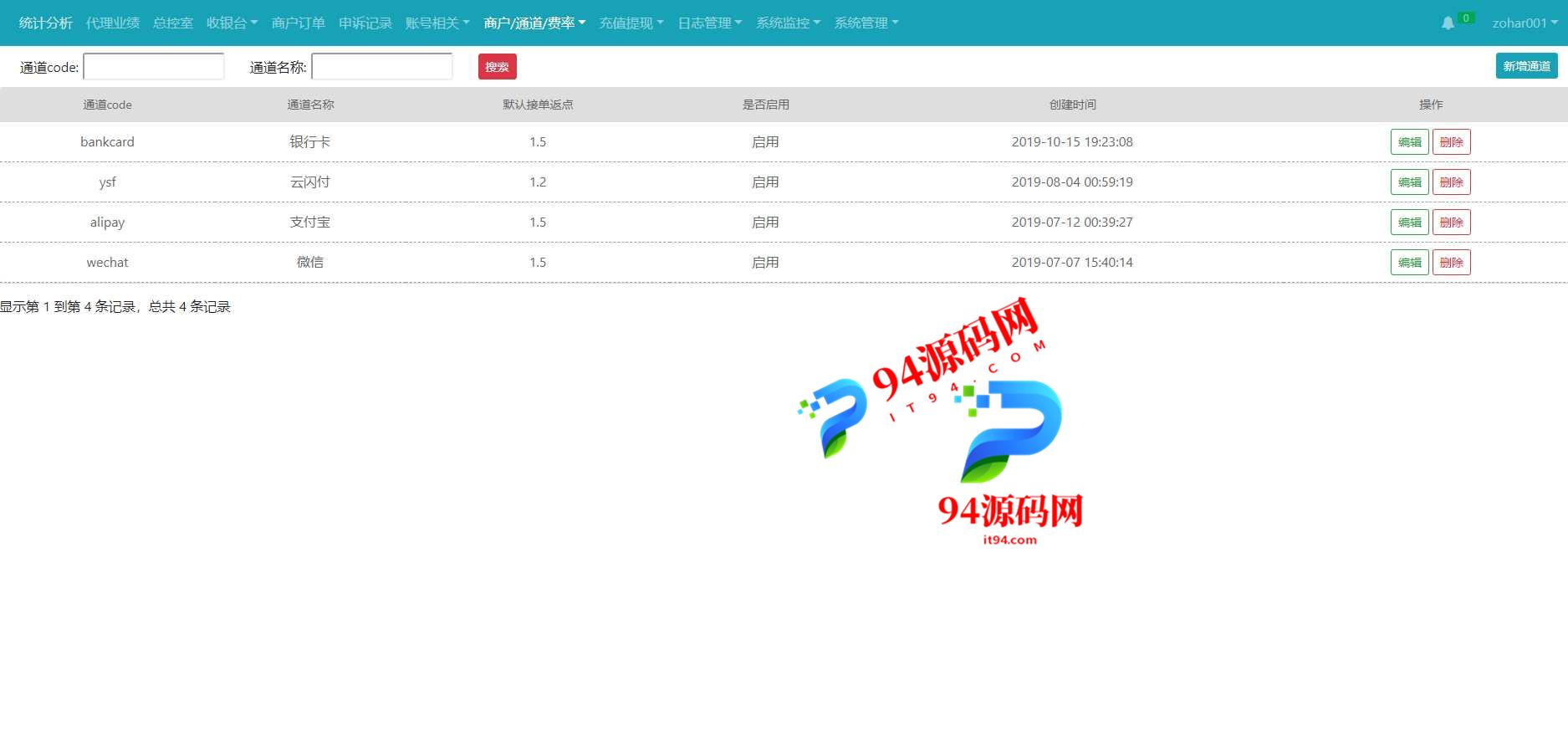Expand the 收银台 dropdown
Viewport: 1568px width, 737px height.
tap(232, 23)
